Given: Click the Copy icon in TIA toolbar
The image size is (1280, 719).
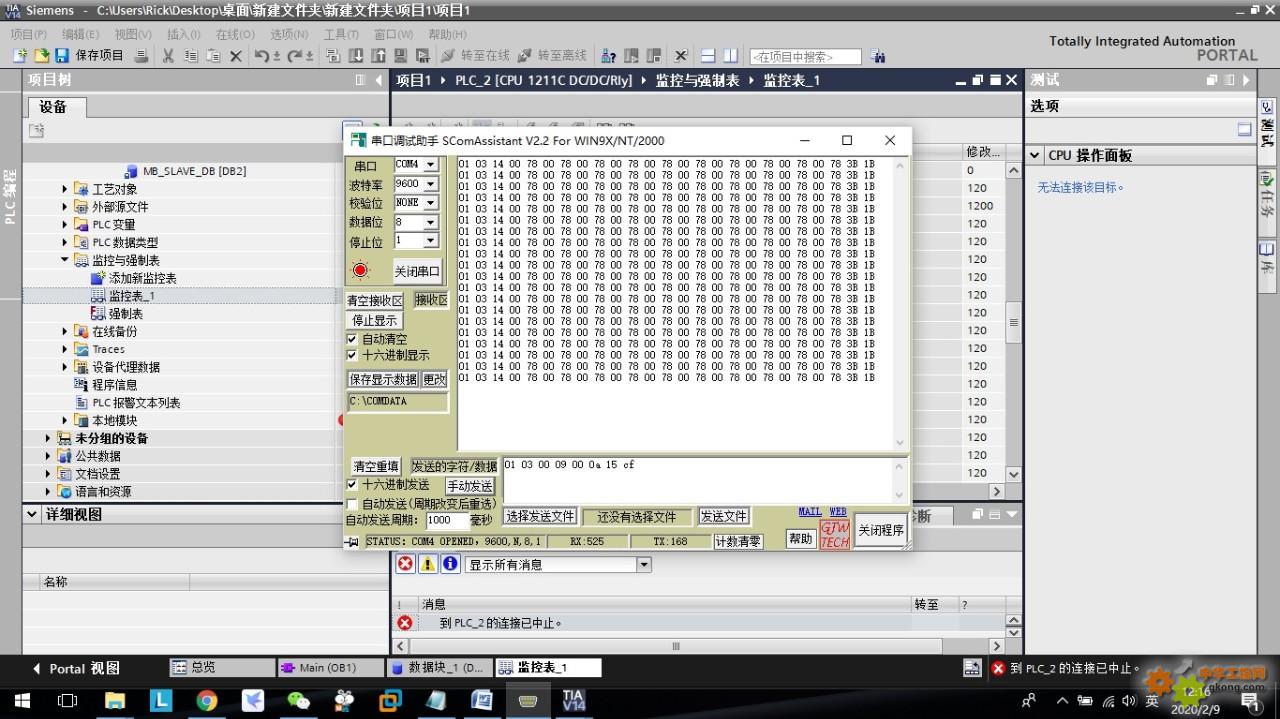Looking at the screenshot, I should coord(191,56).
